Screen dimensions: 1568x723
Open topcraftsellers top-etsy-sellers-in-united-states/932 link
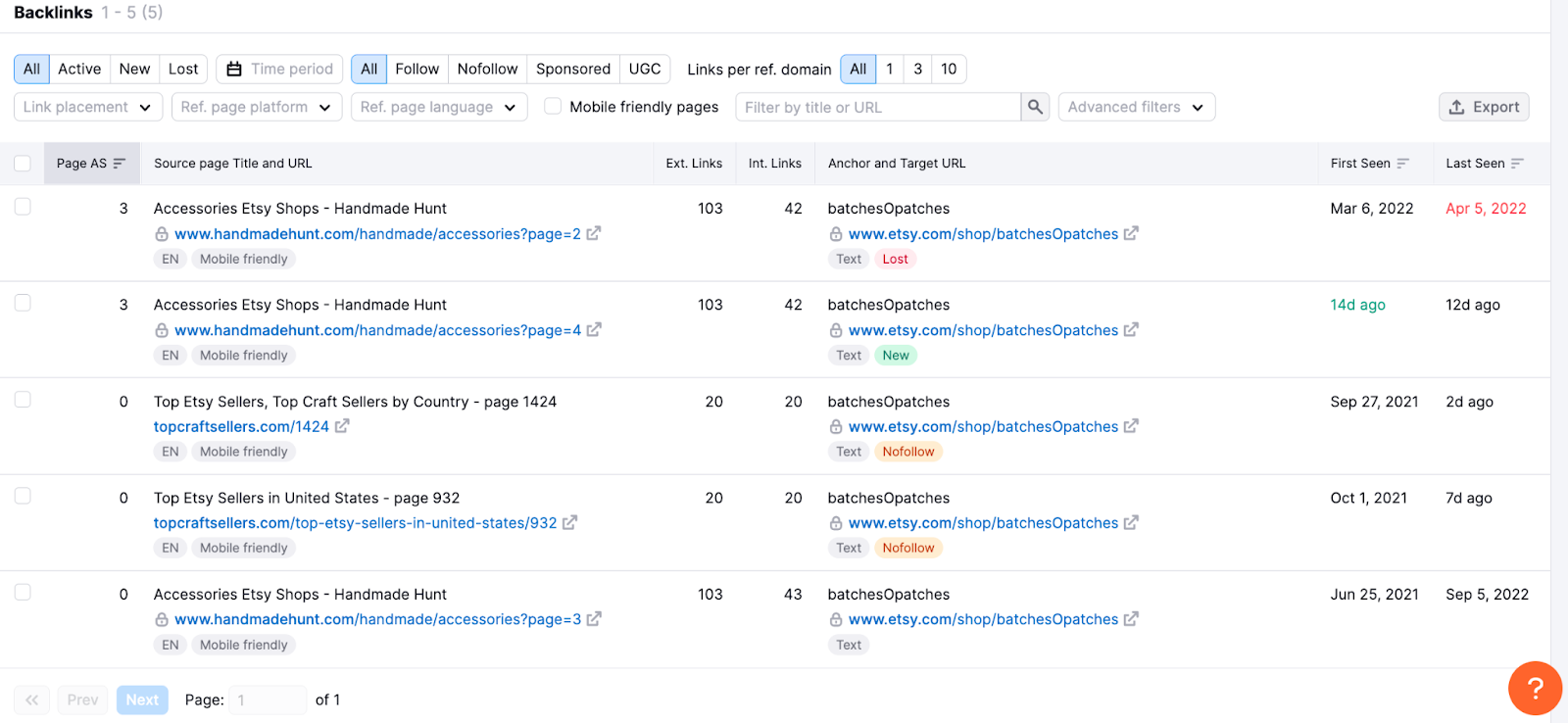point(355,523)
